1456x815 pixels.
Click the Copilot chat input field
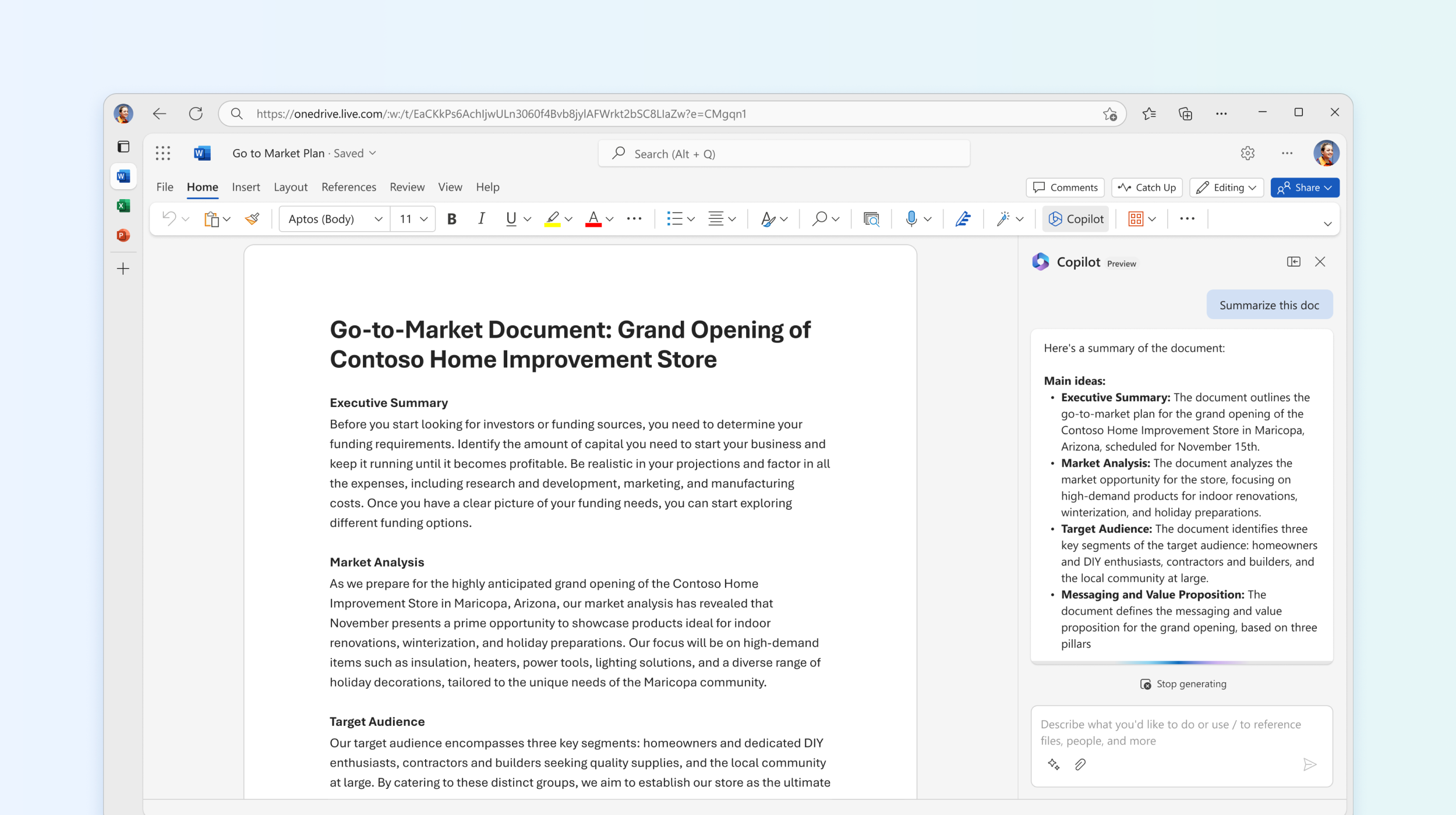pyautogui.click(x=1183, y=731)
